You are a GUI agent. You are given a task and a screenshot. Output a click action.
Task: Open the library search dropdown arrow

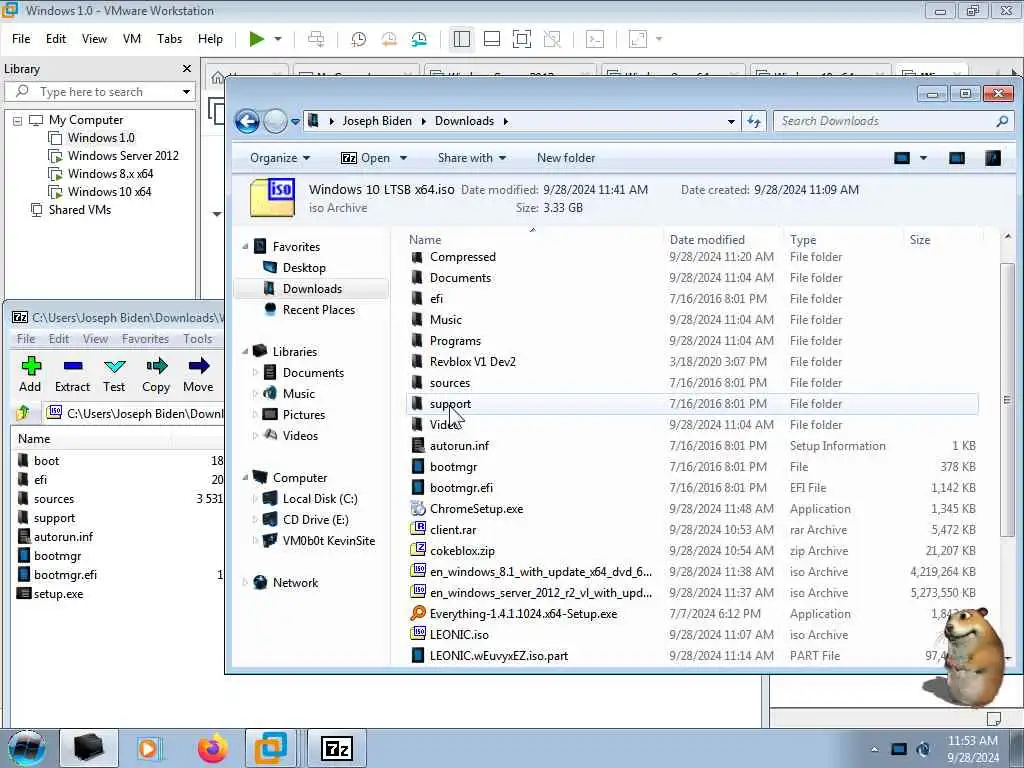click(186, 91)
